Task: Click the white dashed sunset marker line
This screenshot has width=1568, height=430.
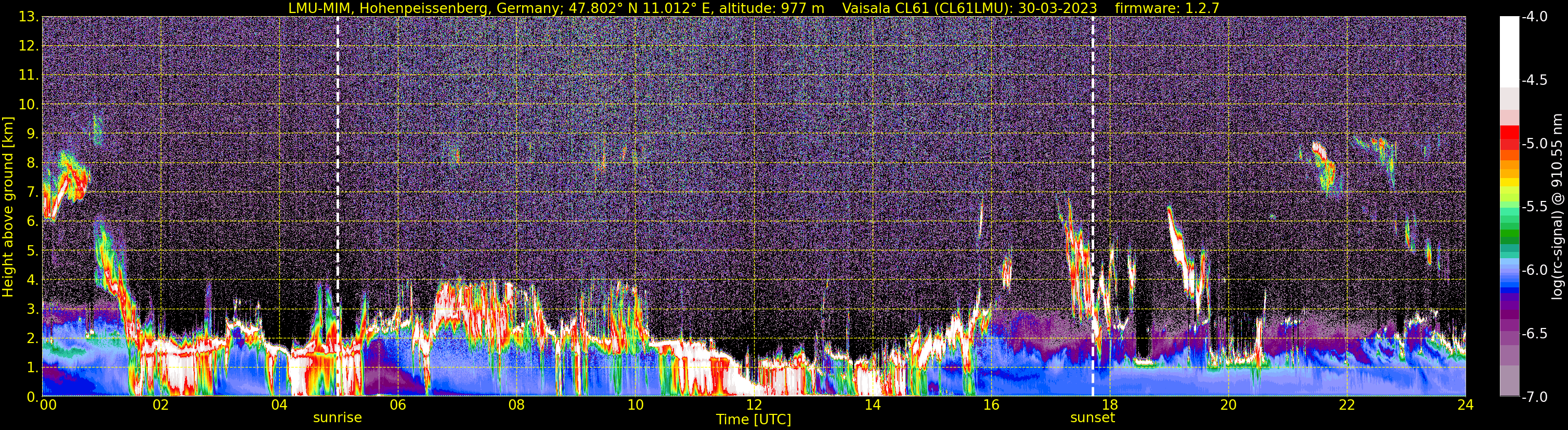Action: coord(1093,207)
